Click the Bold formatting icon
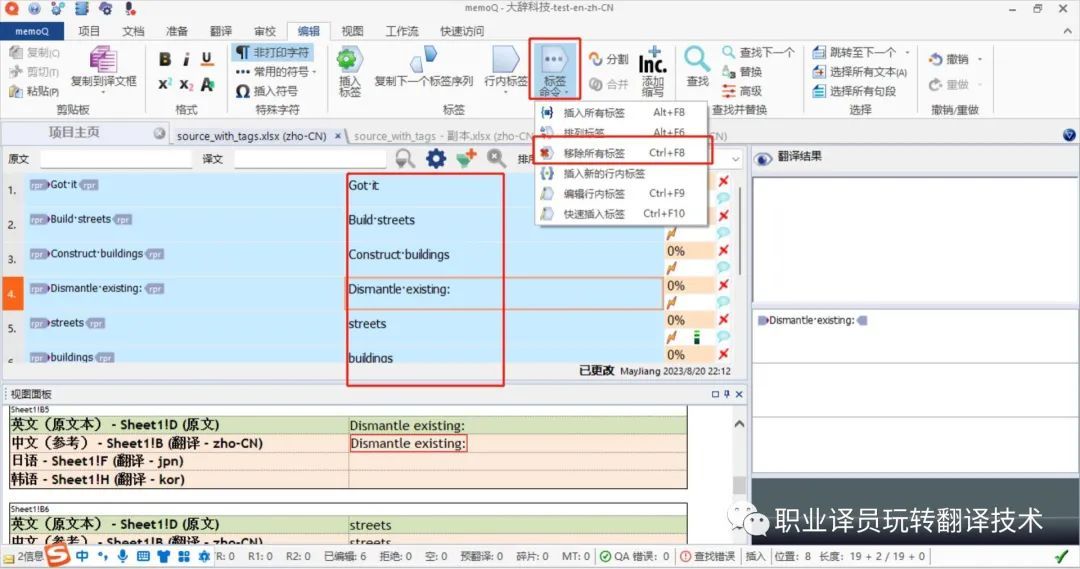Screen dimensions: 1080x569 tap(165, 60)
